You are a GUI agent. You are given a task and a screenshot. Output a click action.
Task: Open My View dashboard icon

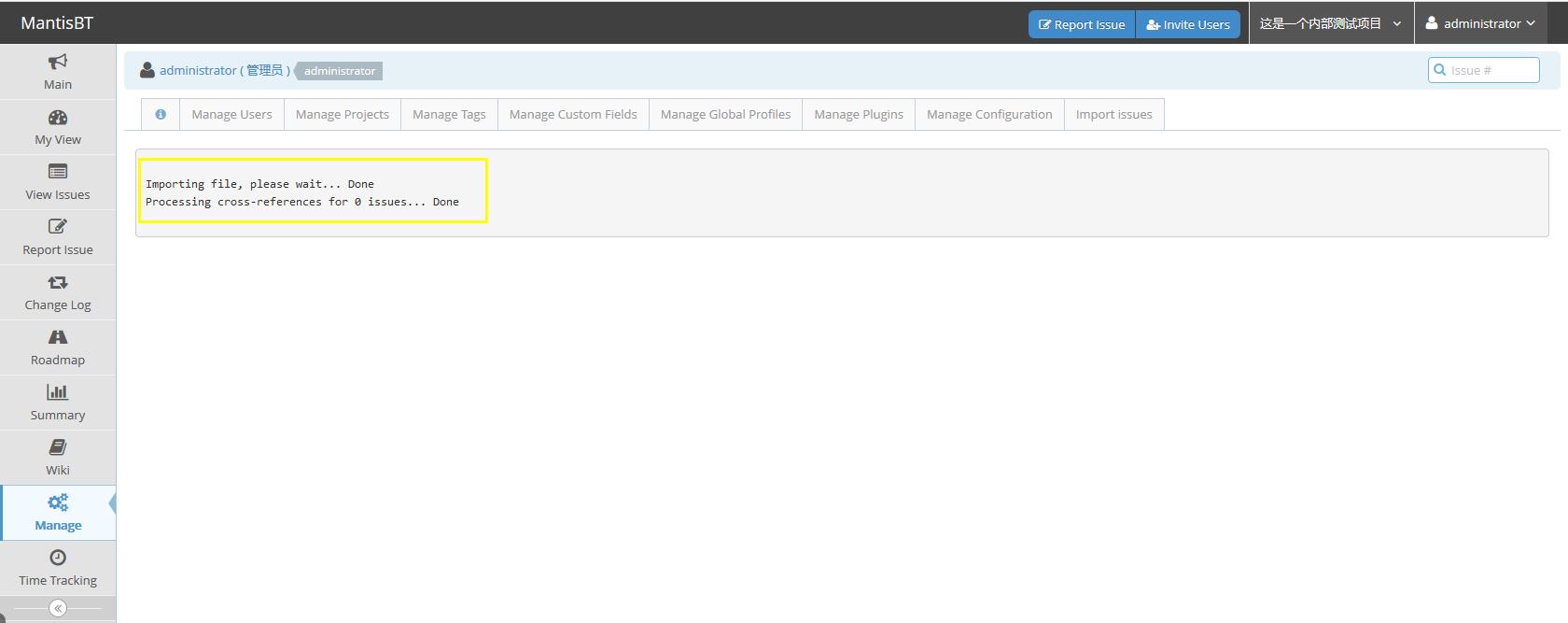(x=58, y=118)
